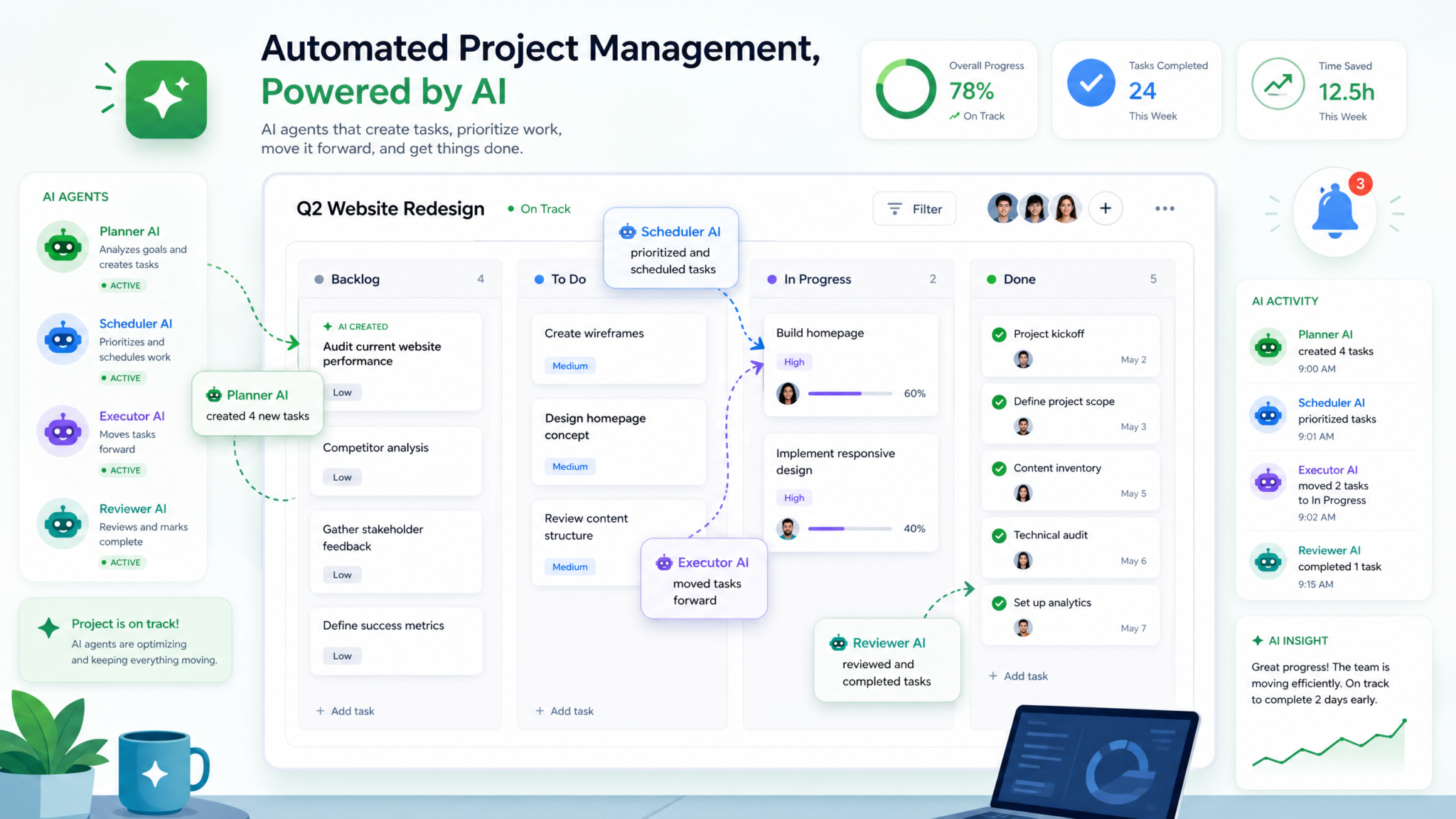This screenshot has height=819, width=1456.
Task: Click the Build homepage 60% progress bar
Action: point(850,393)
